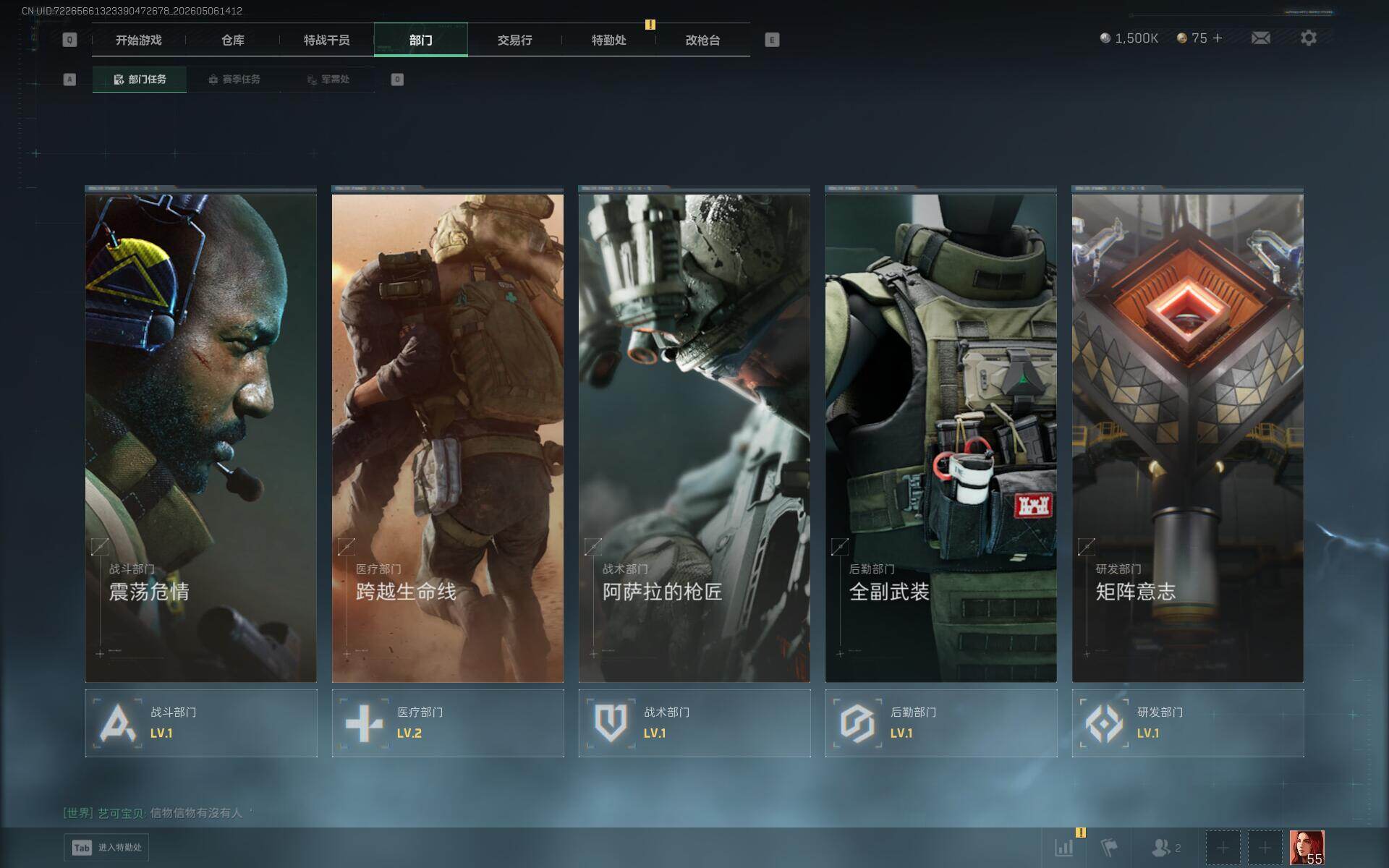
Task: Open the 仓库 tab
Action: pos(233,40)
